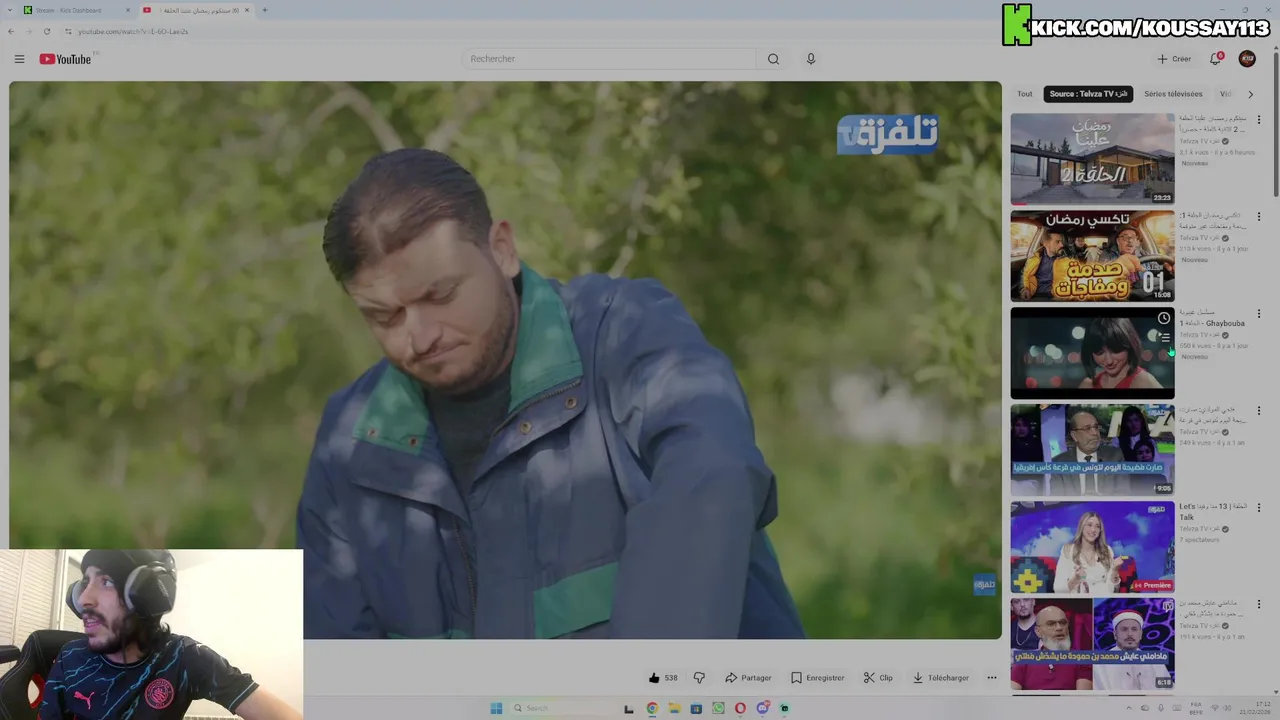1280x720 pixels.
Task: Open the tab search dropdown arrow
Action: [10, 10]
